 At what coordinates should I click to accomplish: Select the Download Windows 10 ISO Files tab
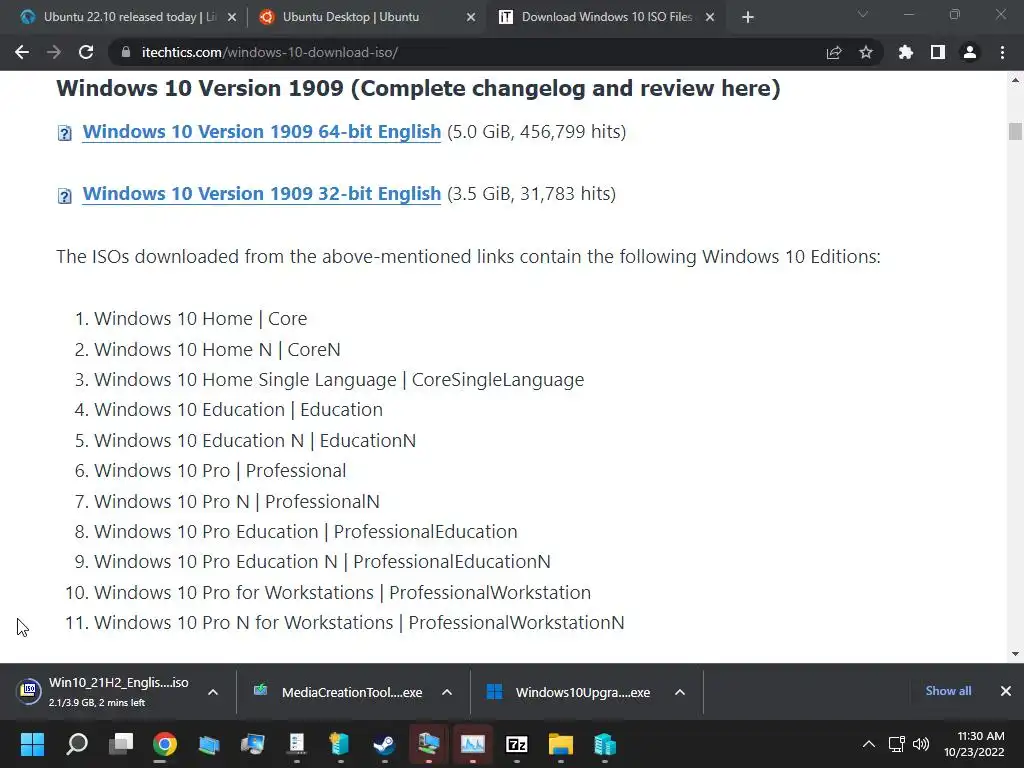pos(607,18)
